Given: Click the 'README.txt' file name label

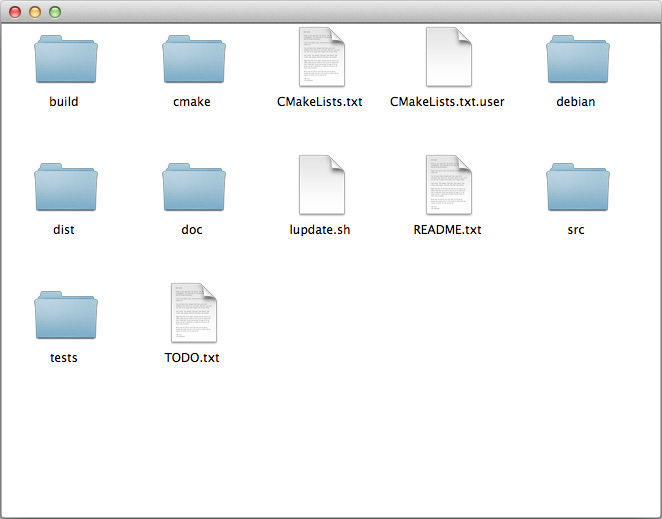Looking at the screenshot, I should click(448, 230).
